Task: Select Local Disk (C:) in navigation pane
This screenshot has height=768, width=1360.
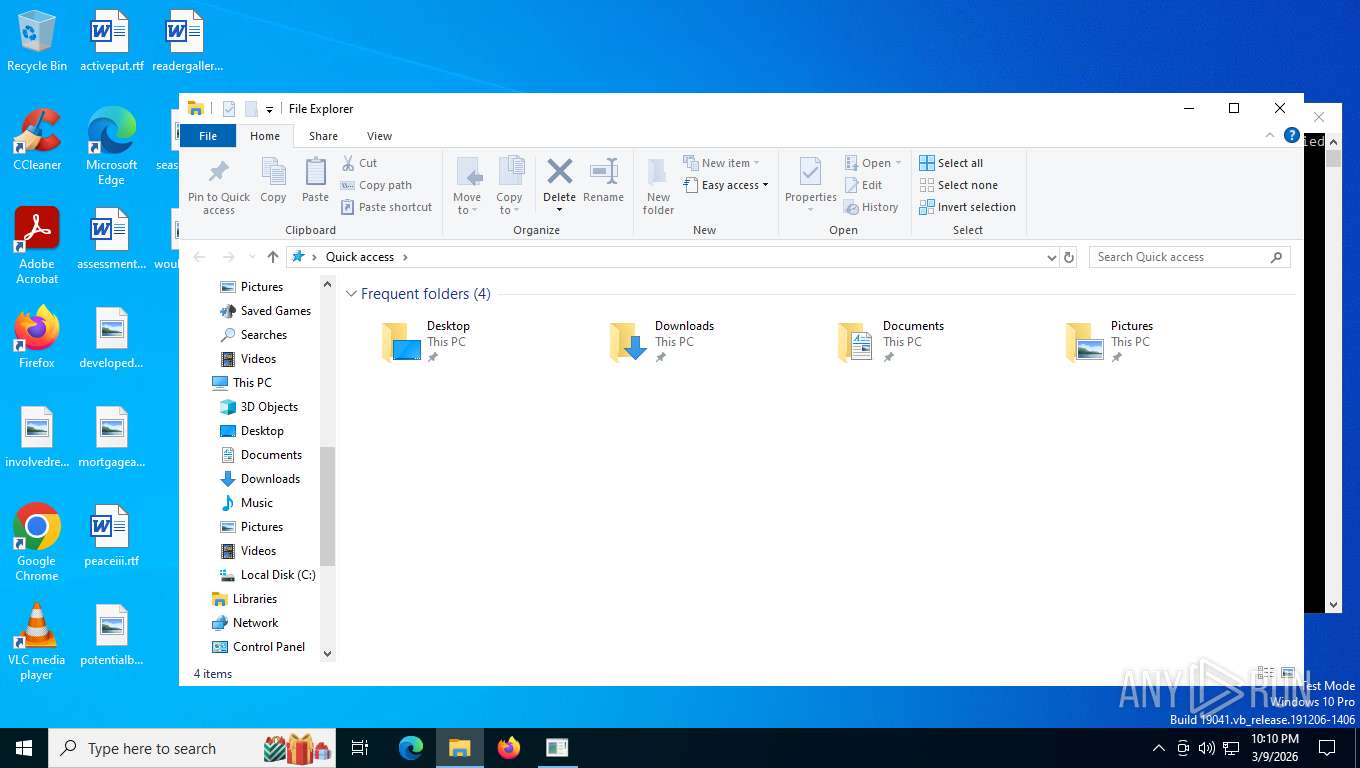Action: point(267,575)
